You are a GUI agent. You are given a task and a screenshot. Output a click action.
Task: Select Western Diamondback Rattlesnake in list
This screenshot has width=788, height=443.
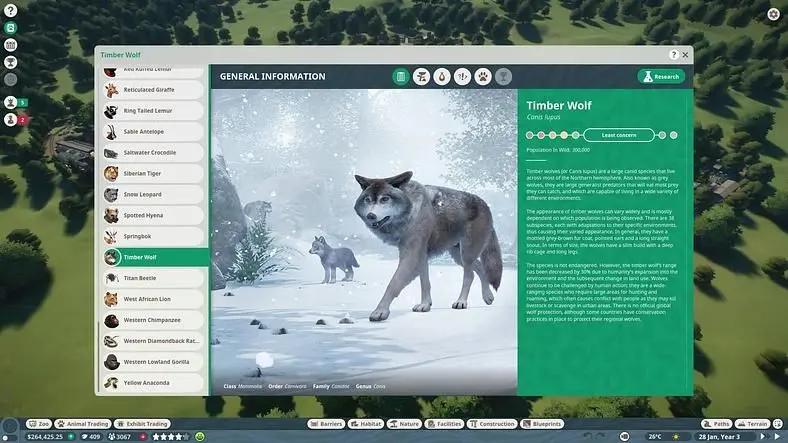point(153,341)
